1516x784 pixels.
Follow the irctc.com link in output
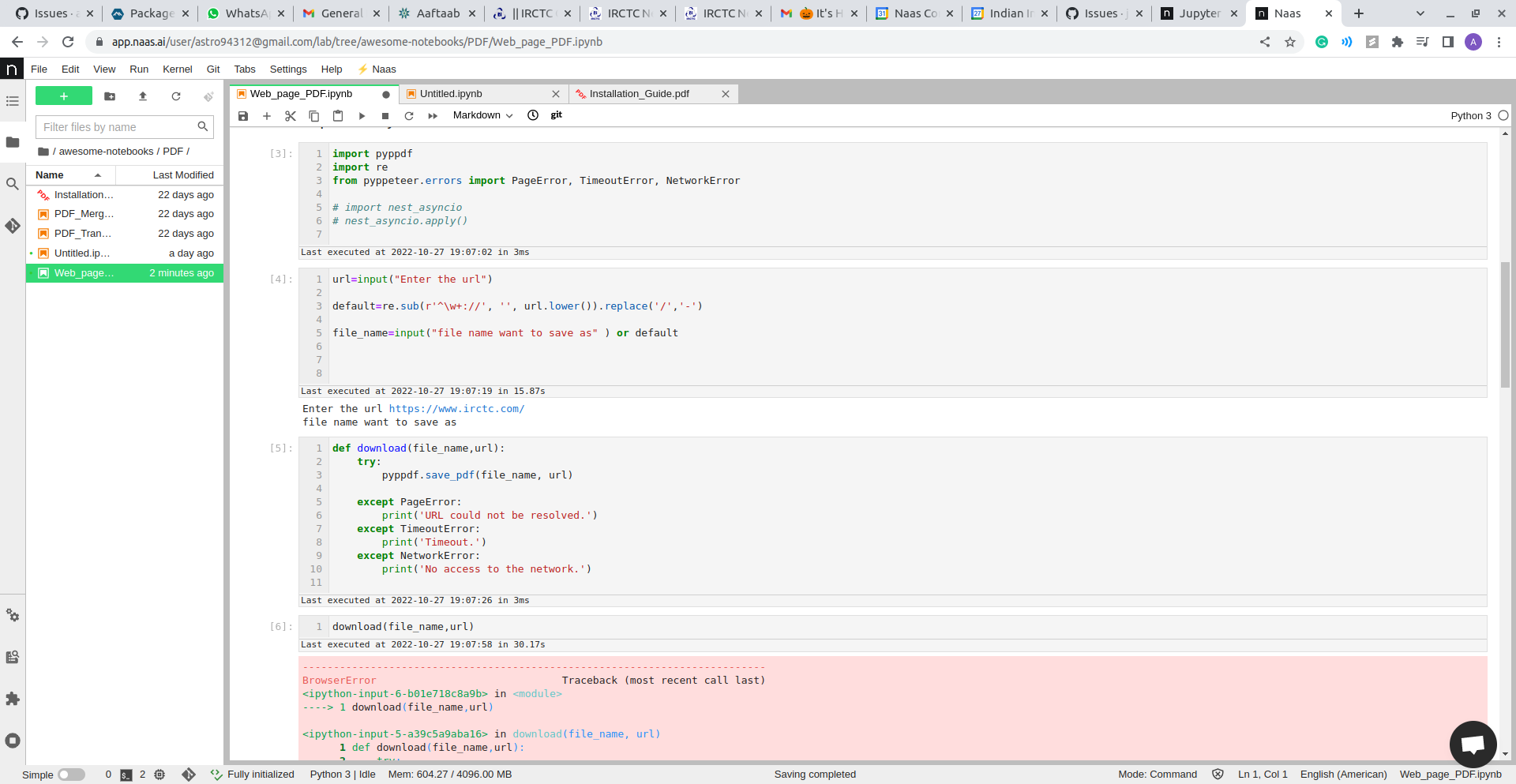457,409
